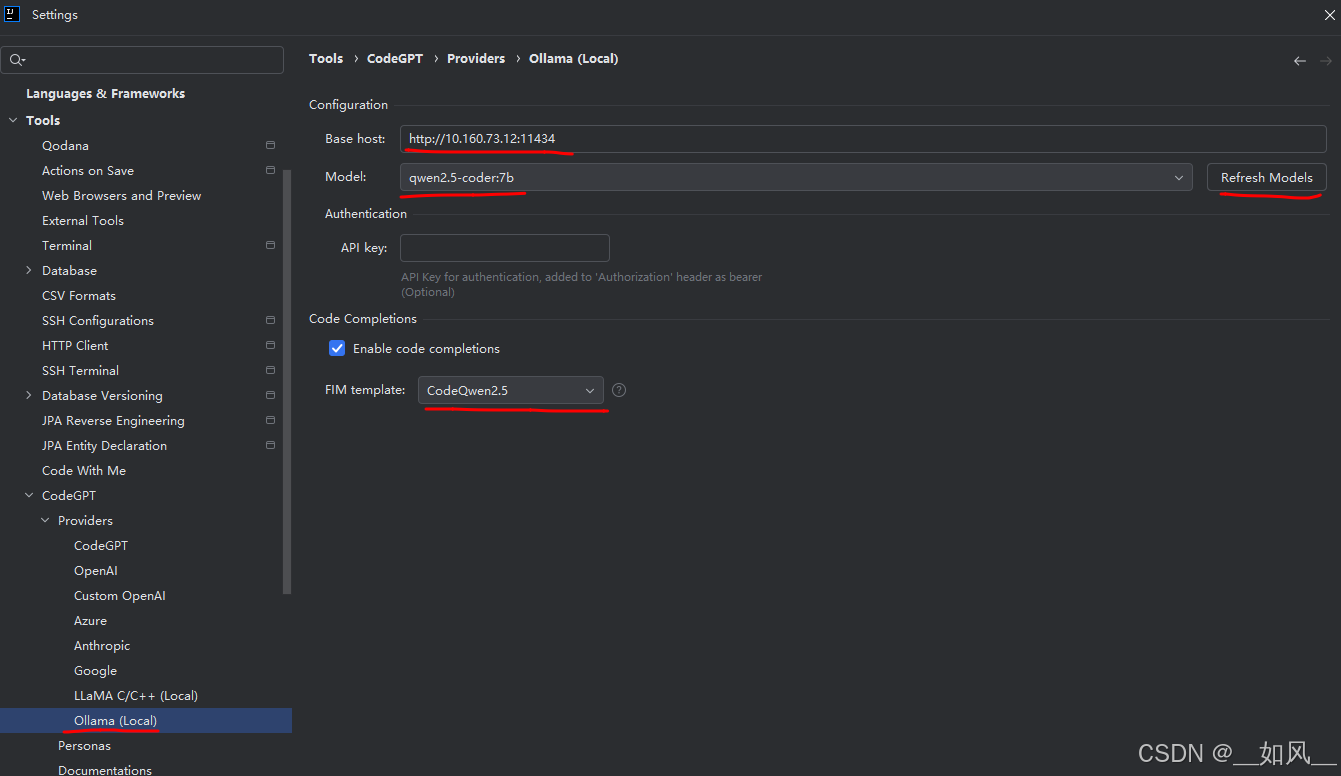The width and height of the screenshot is (1341, 776).
Task: Select Languages & Frameworks category
Action: point(105,93)
